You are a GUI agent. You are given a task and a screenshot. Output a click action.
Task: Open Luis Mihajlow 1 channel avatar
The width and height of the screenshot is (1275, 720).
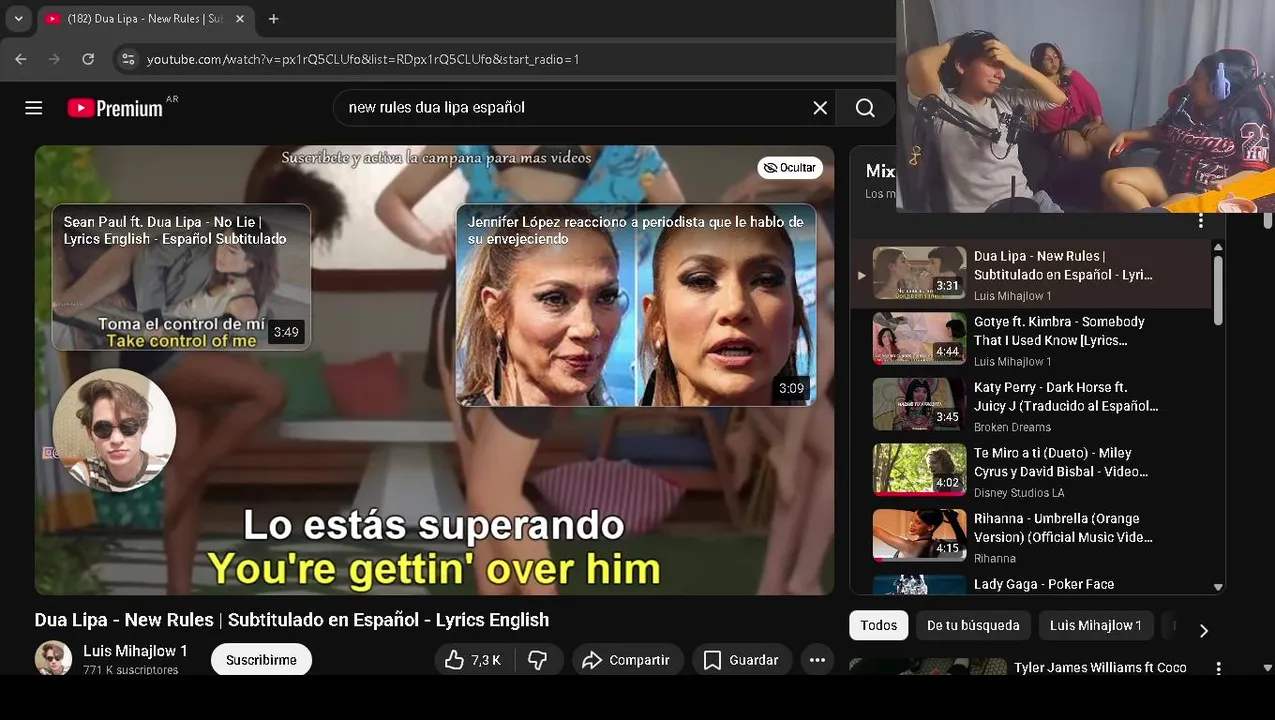[53, 659]
